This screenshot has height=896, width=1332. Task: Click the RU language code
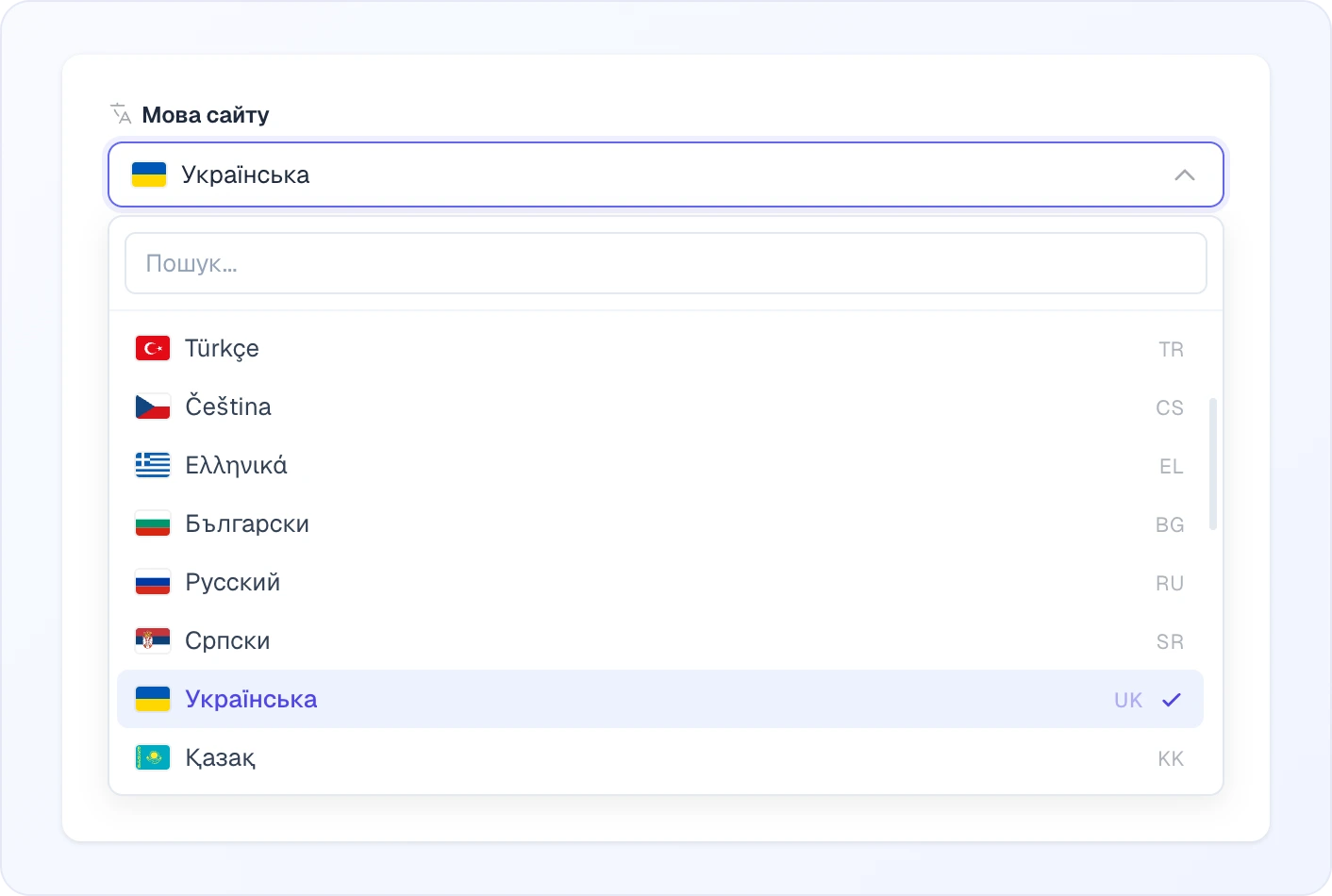click(x=1170, y=583)
